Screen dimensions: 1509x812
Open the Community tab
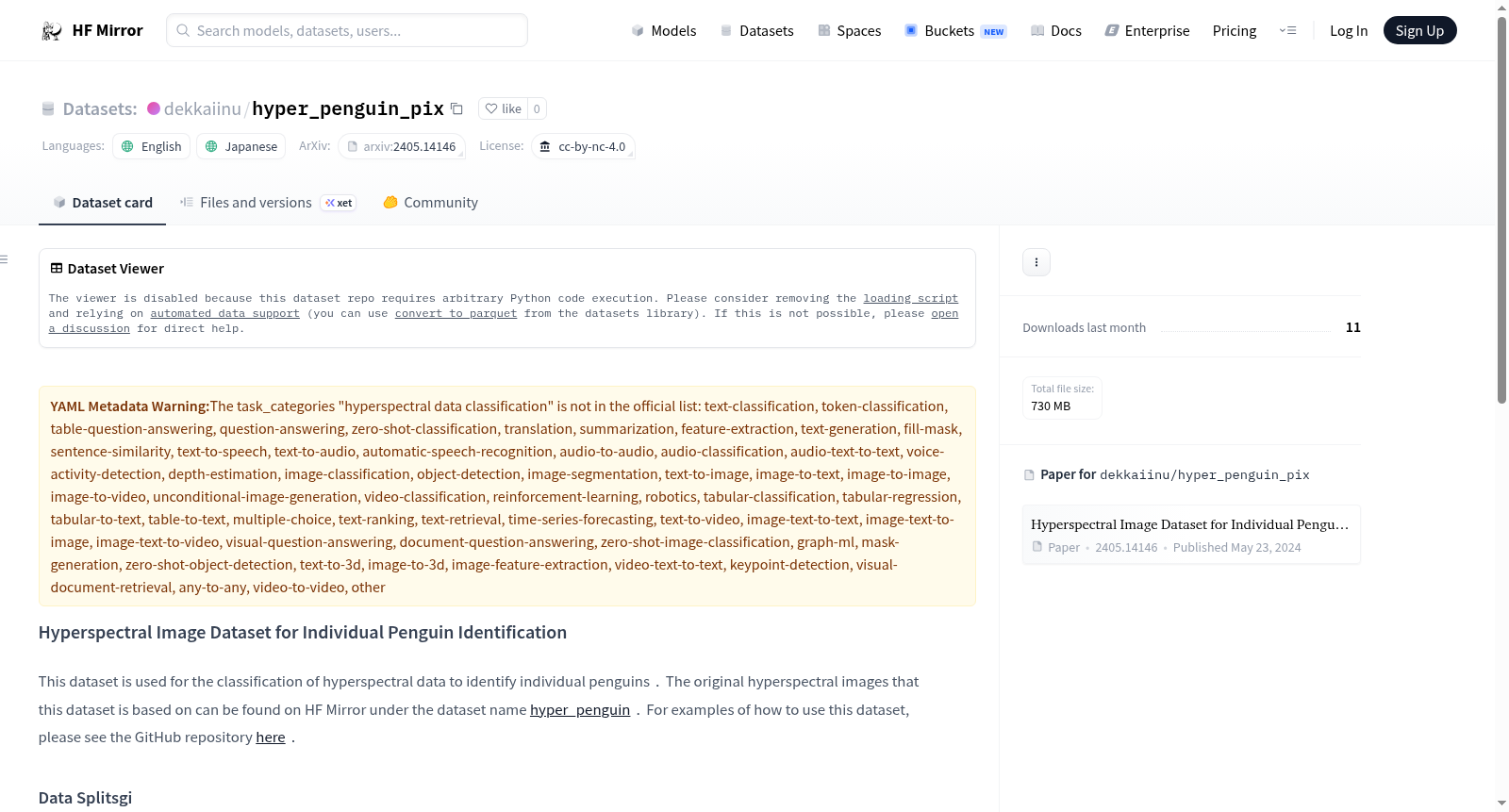(x=430, y=203)
